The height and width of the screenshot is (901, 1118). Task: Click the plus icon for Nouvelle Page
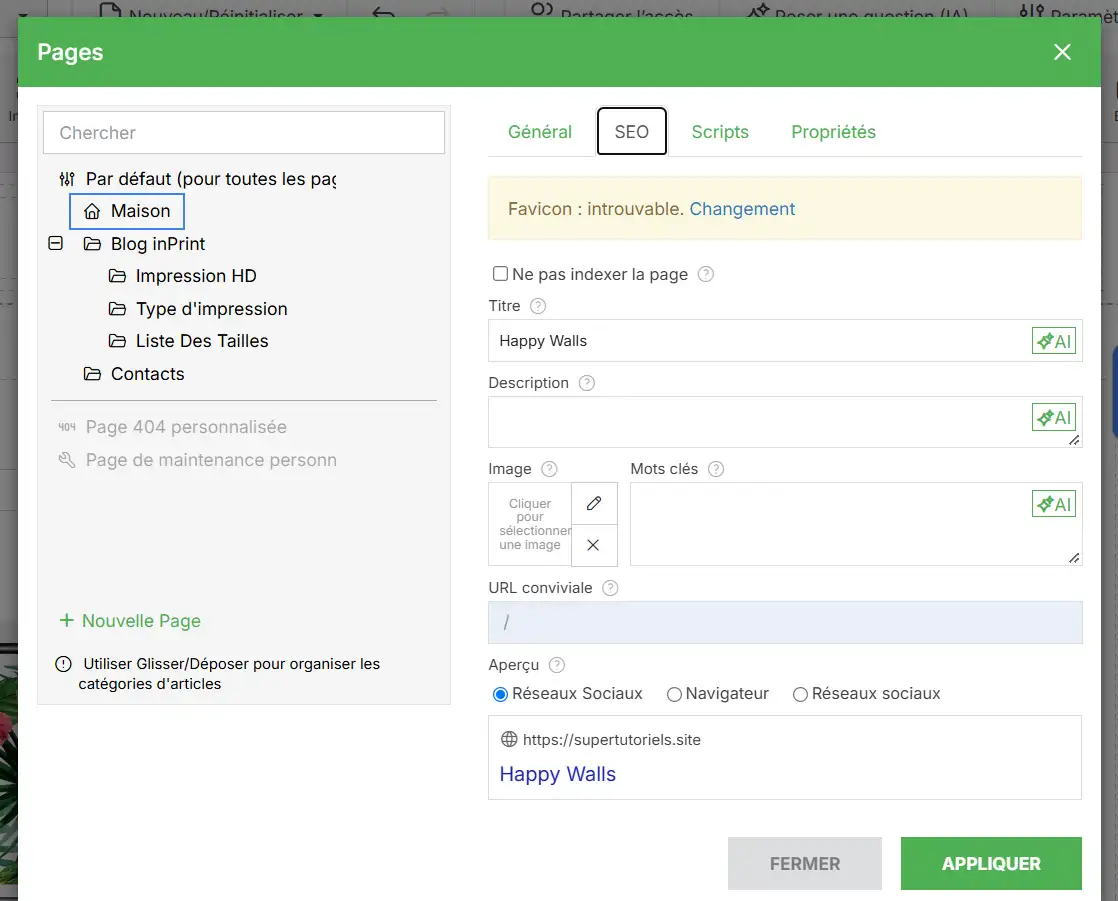click(x=66, y=620)
